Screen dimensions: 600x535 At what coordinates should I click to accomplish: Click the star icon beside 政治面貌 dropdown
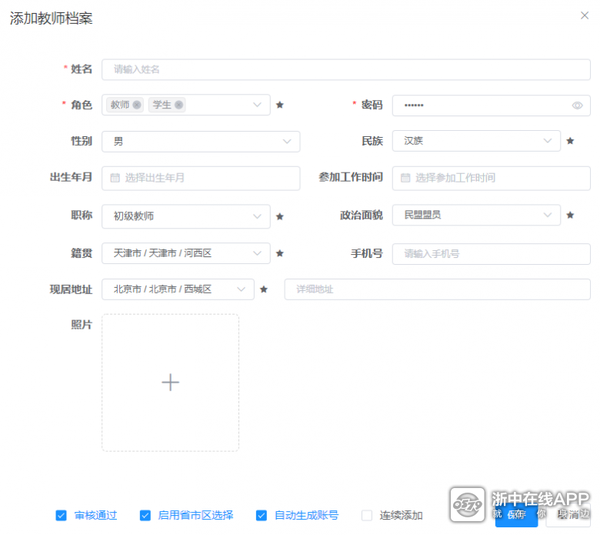(x=570, y=215)
